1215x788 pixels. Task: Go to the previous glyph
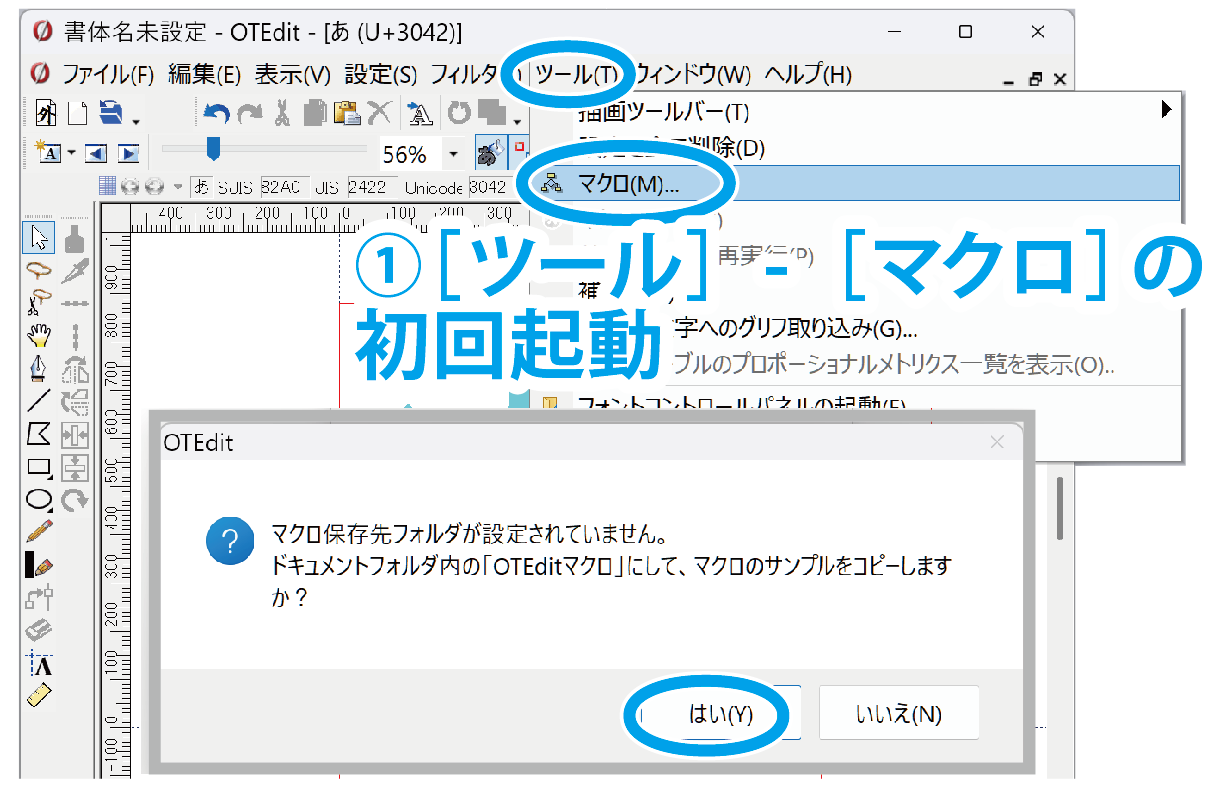point(95,154)
